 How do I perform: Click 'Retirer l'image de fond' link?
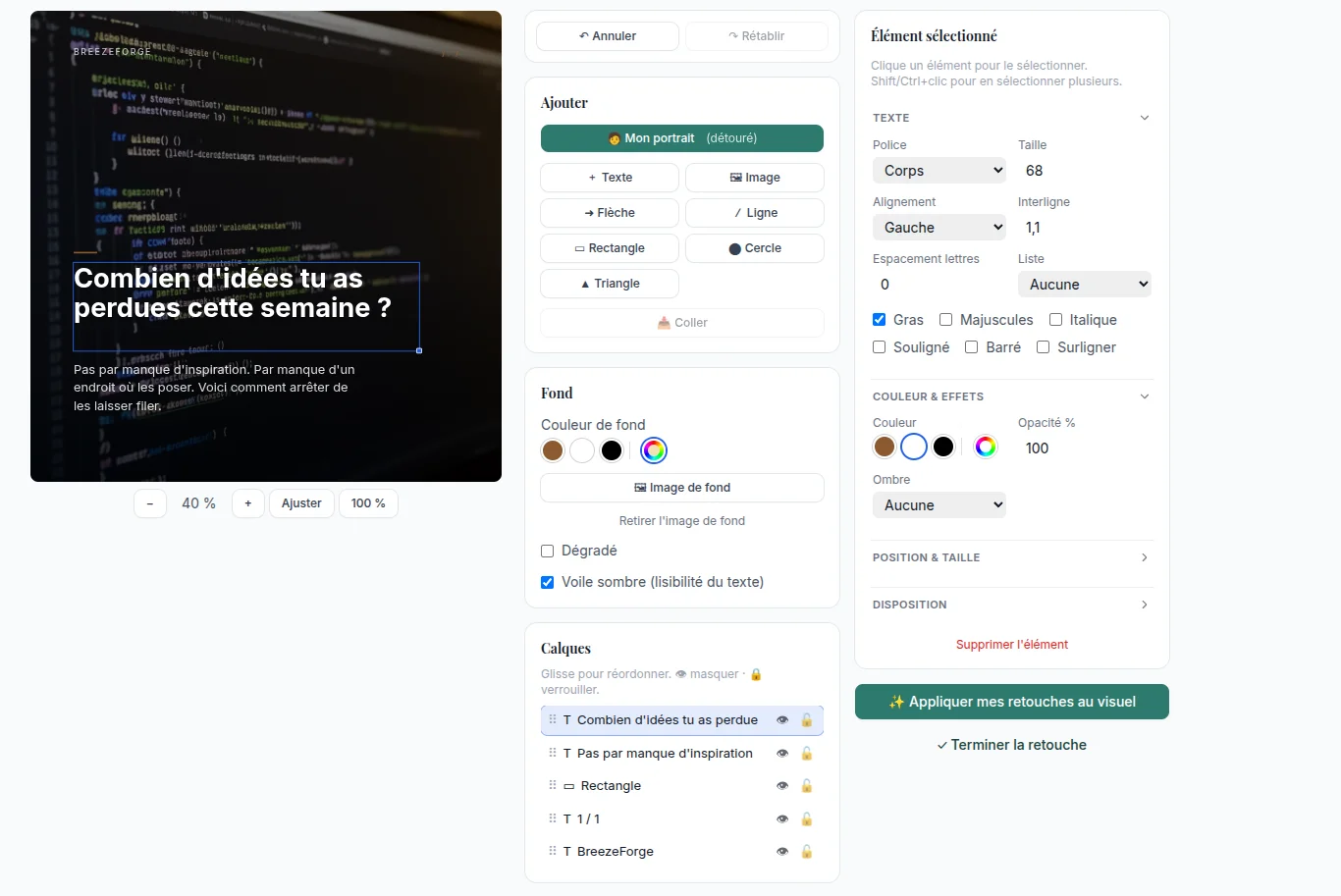pos(682,521)
